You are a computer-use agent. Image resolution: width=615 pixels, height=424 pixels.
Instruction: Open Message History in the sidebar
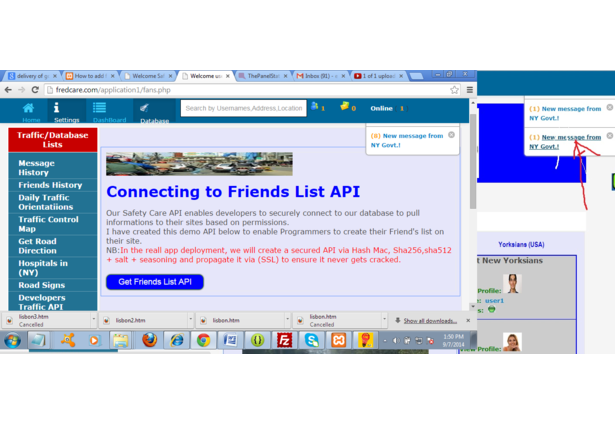[x=36, y=168]
